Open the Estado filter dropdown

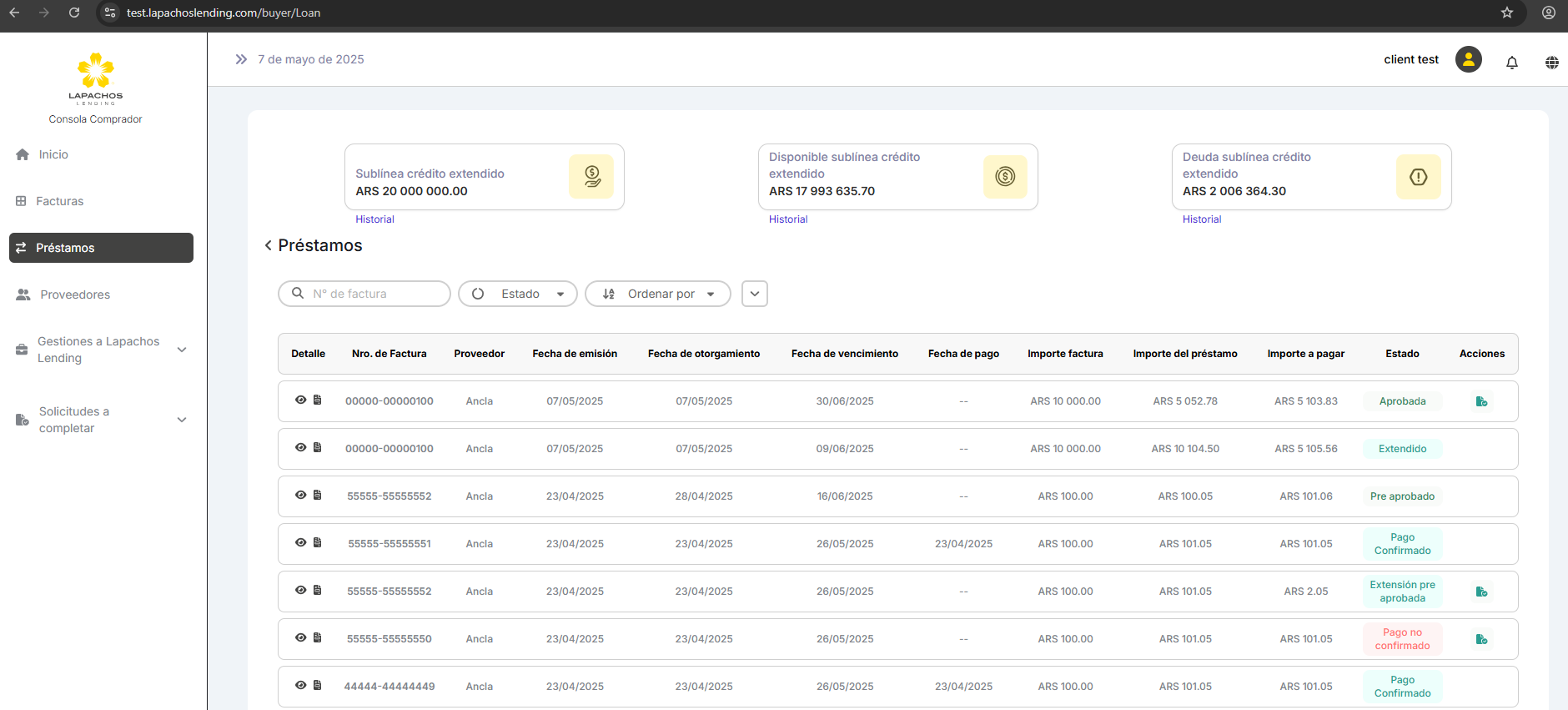point(518,294)
